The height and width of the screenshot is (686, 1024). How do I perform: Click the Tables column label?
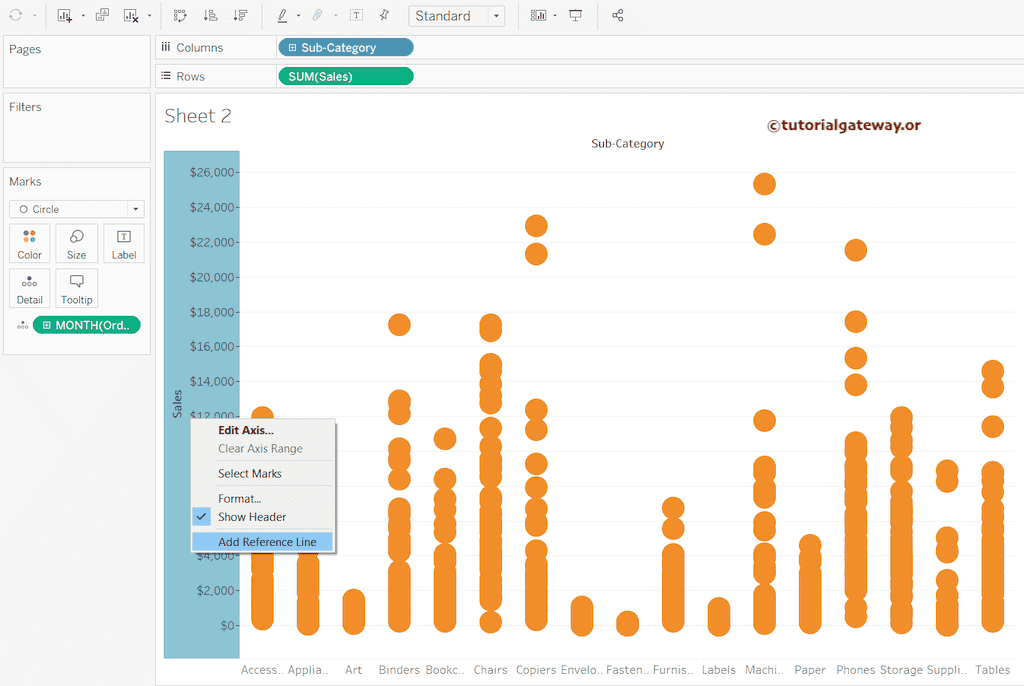(993, 670)
